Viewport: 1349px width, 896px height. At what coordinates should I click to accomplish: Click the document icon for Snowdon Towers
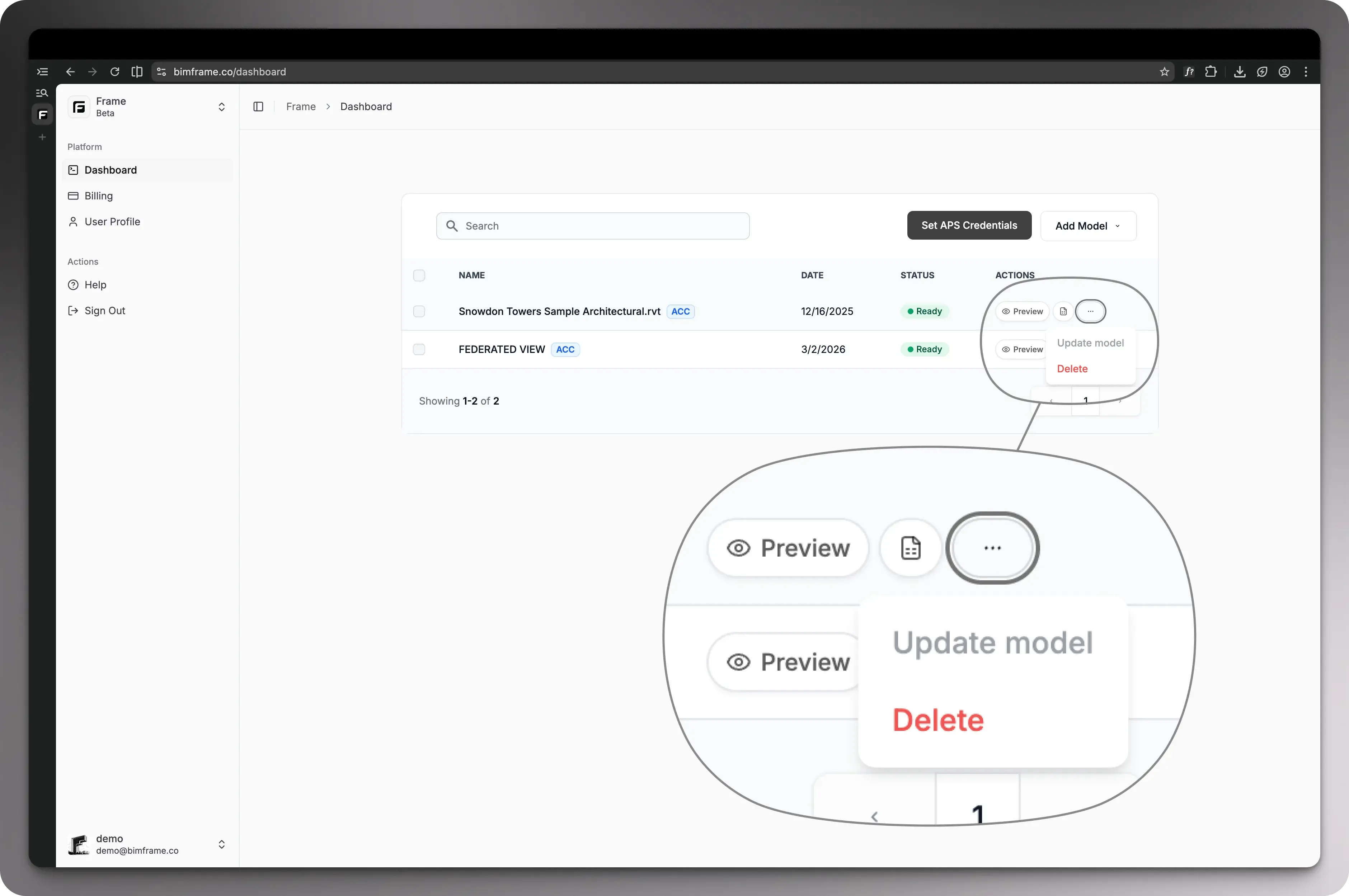click(1063, 311)
